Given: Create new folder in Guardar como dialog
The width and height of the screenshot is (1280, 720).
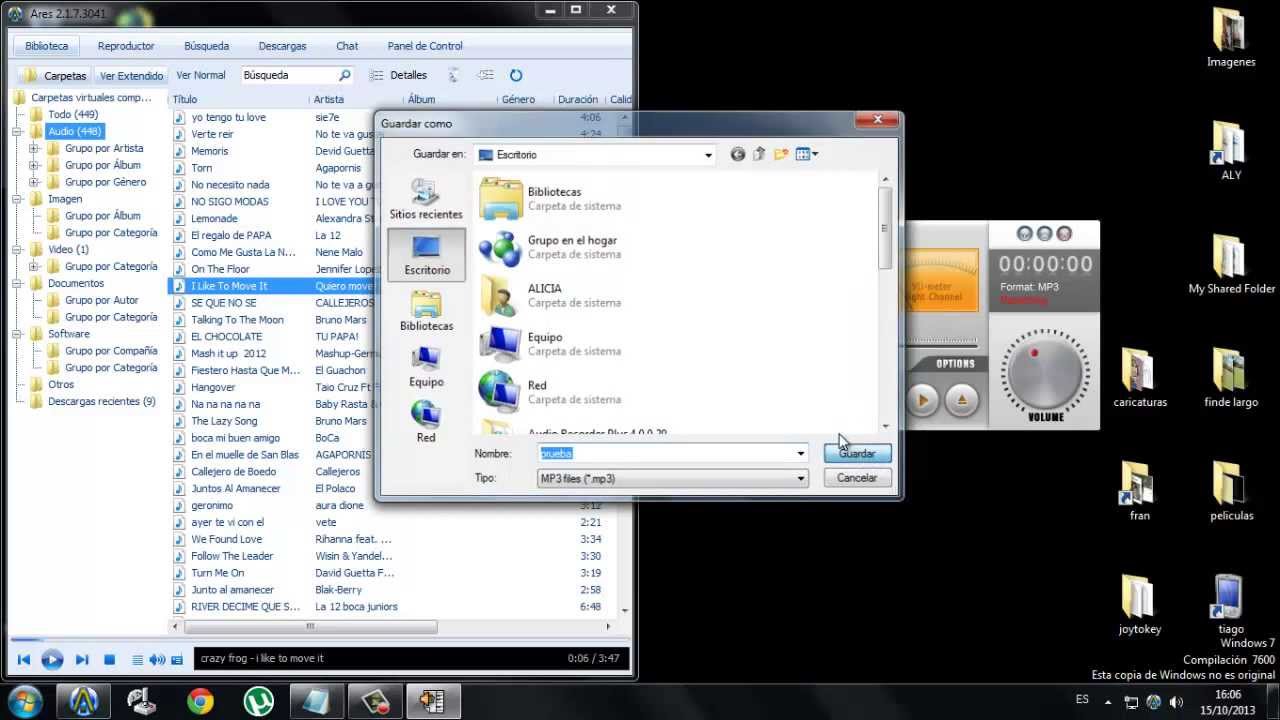Looking at the screenshot, I should pos(781,154).
